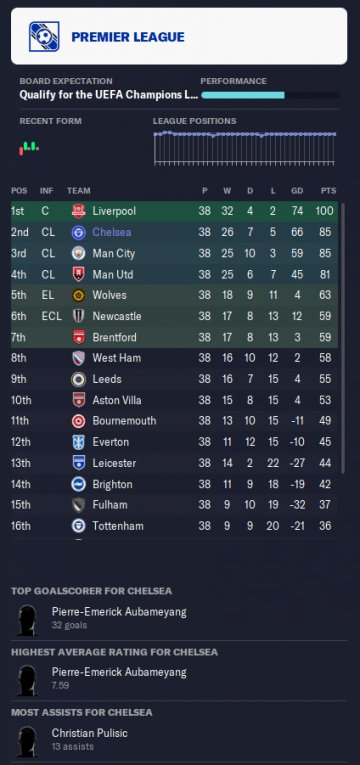Open the league positions history graph
Screen dimensions: 360x765
pyautogui.click(x=244, y=148)
